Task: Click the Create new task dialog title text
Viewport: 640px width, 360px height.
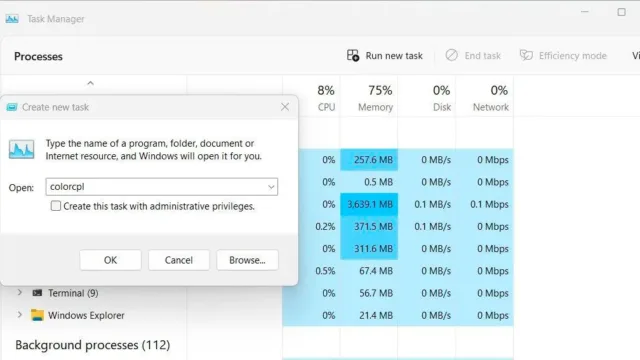Action: click(55, 107)
